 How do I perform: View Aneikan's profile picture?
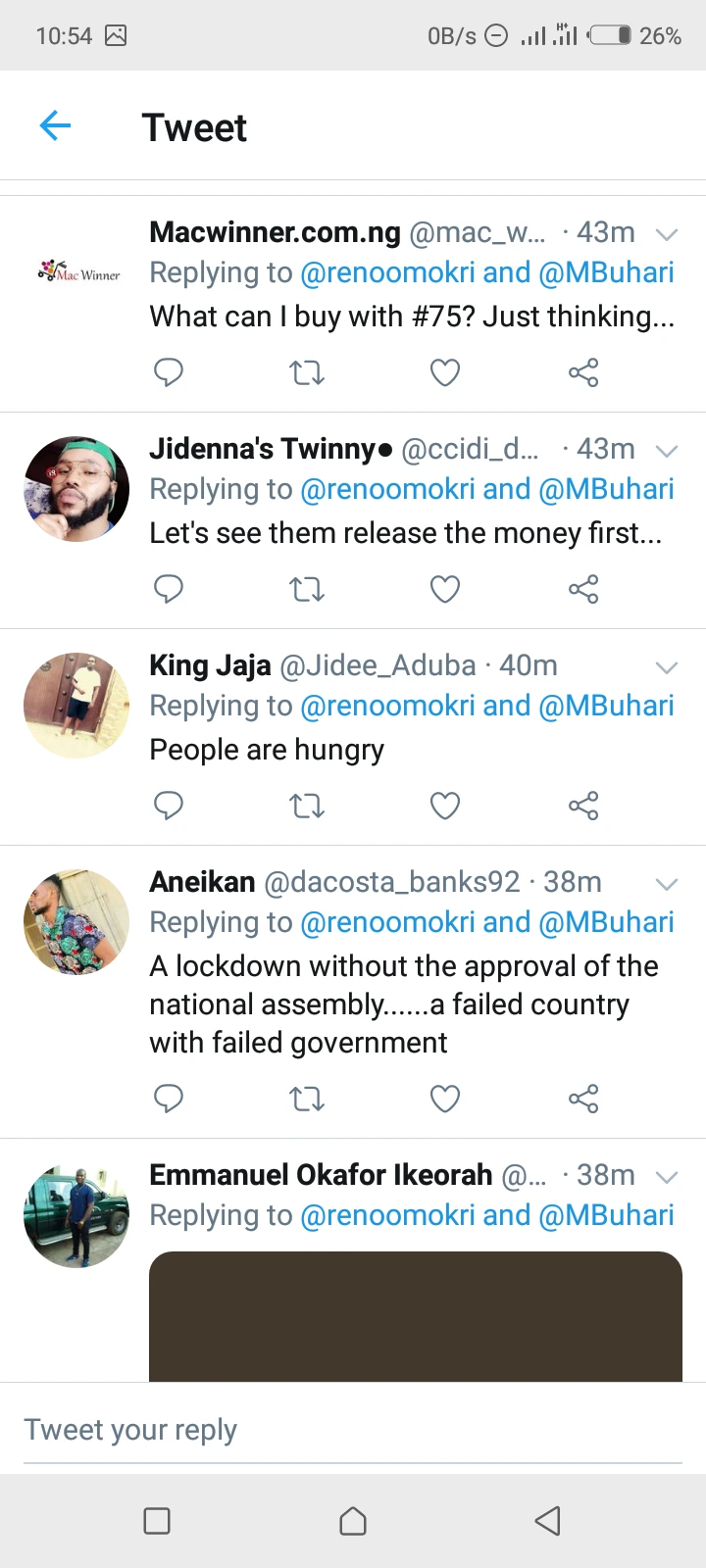point(76,922)
